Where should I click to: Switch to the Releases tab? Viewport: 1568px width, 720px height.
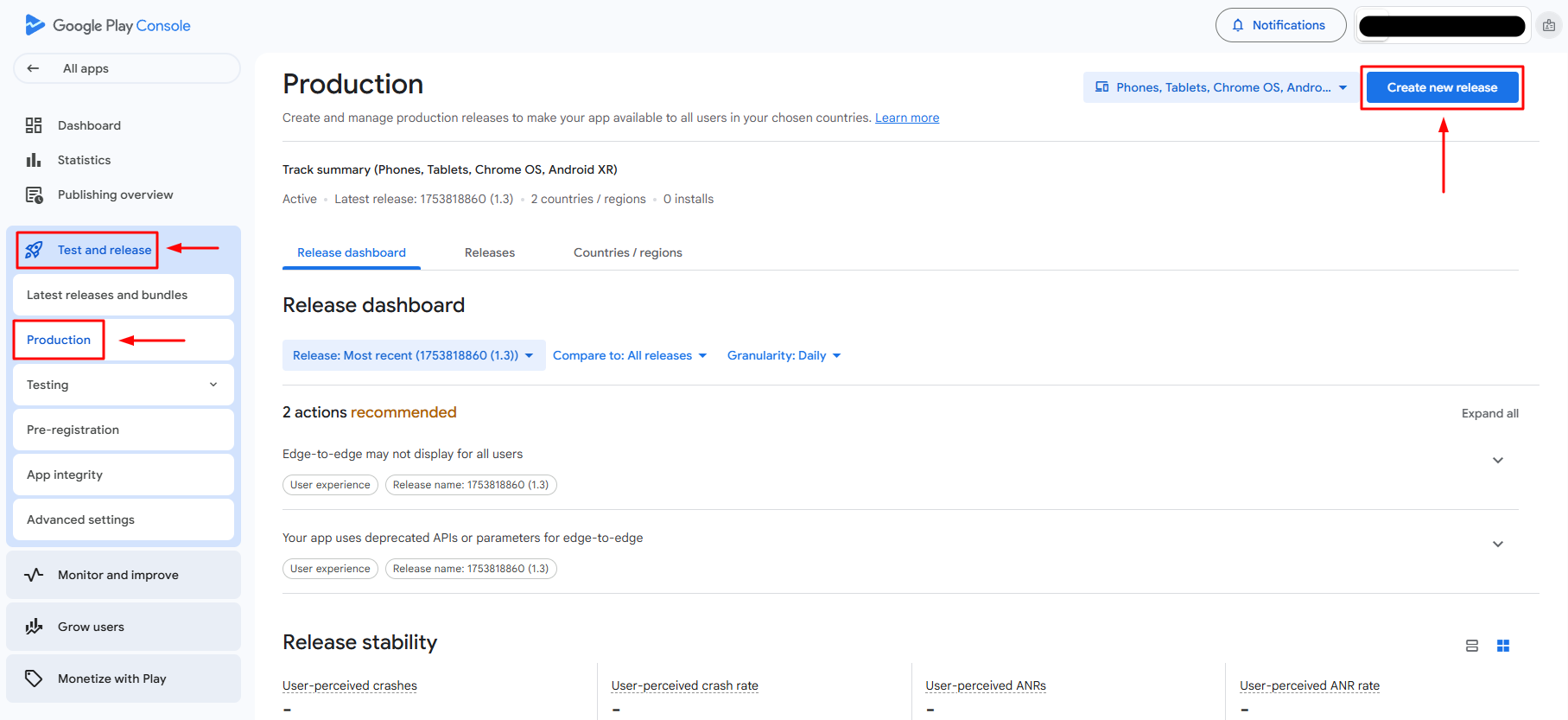(490, 252)
